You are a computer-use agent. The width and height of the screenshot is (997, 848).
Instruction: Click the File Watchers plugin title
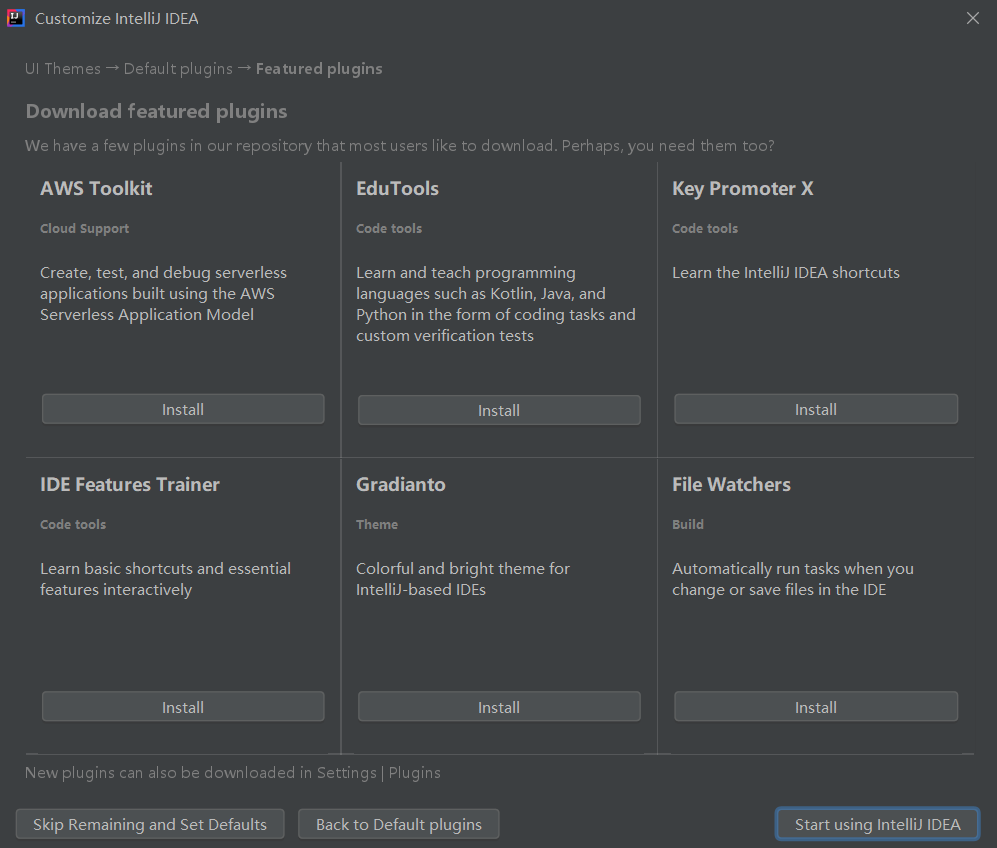click(731, 484)
